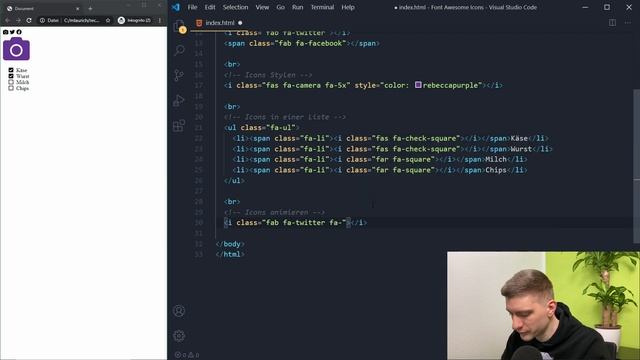
Task: Open the Terminal menu
Action: [322, 7]
